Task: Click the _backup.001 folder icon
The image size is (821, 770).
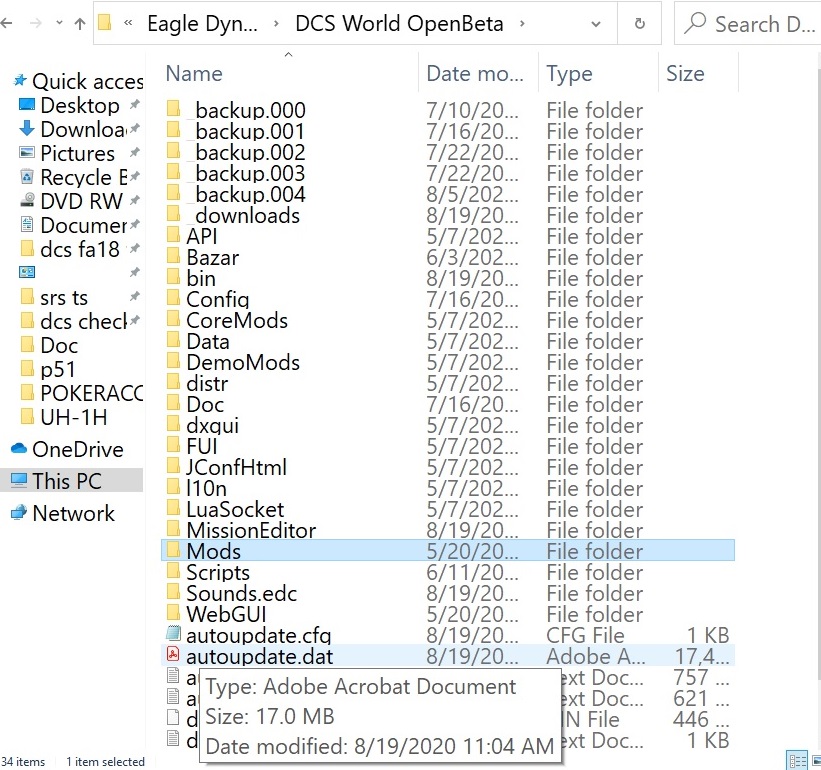Action: (x=174, y=129)
